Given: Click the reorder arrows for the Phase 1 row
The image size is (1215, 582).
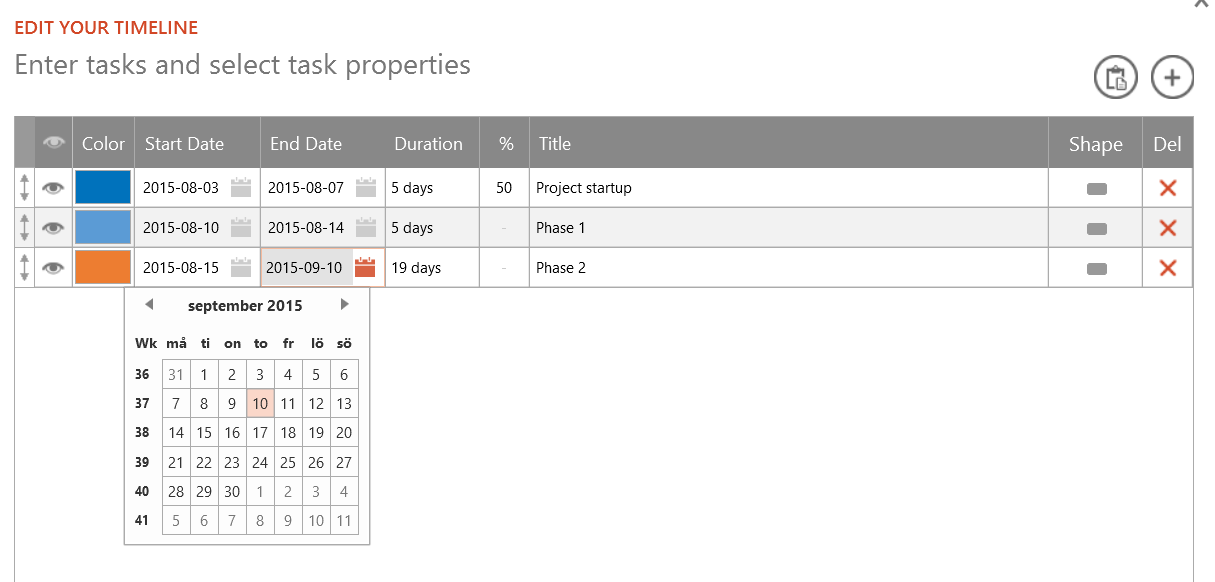Looking at the screenshot, I should coord(24,228).
